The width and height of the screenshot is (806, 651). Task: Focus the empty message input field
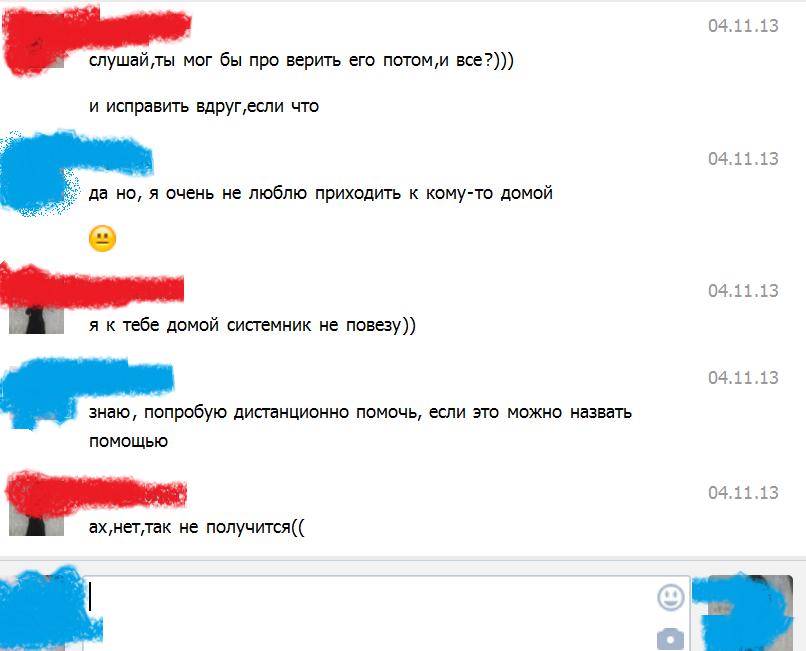(368, 613)
